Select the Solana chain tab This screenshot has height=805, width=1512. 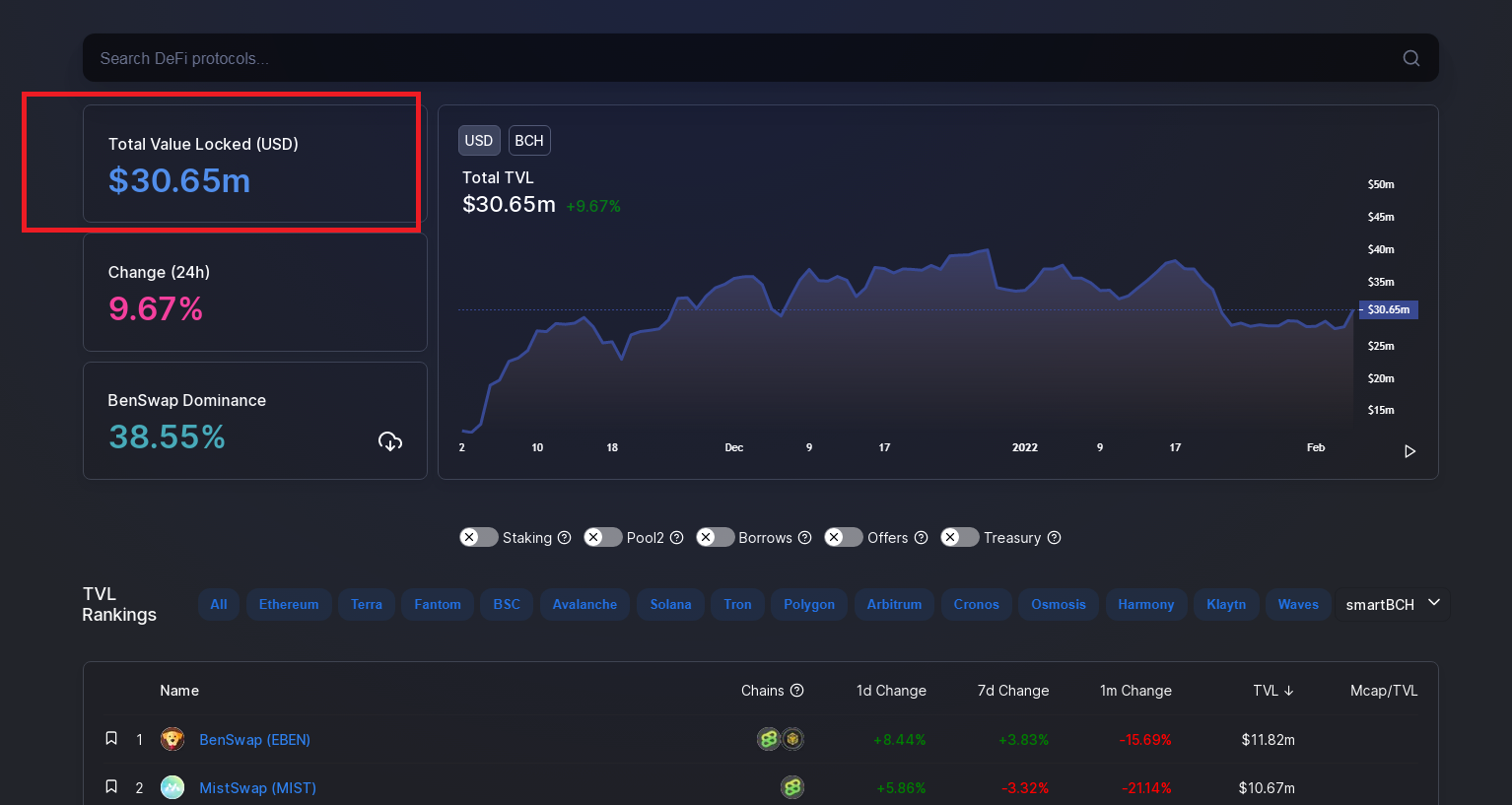tap(670, 604)
